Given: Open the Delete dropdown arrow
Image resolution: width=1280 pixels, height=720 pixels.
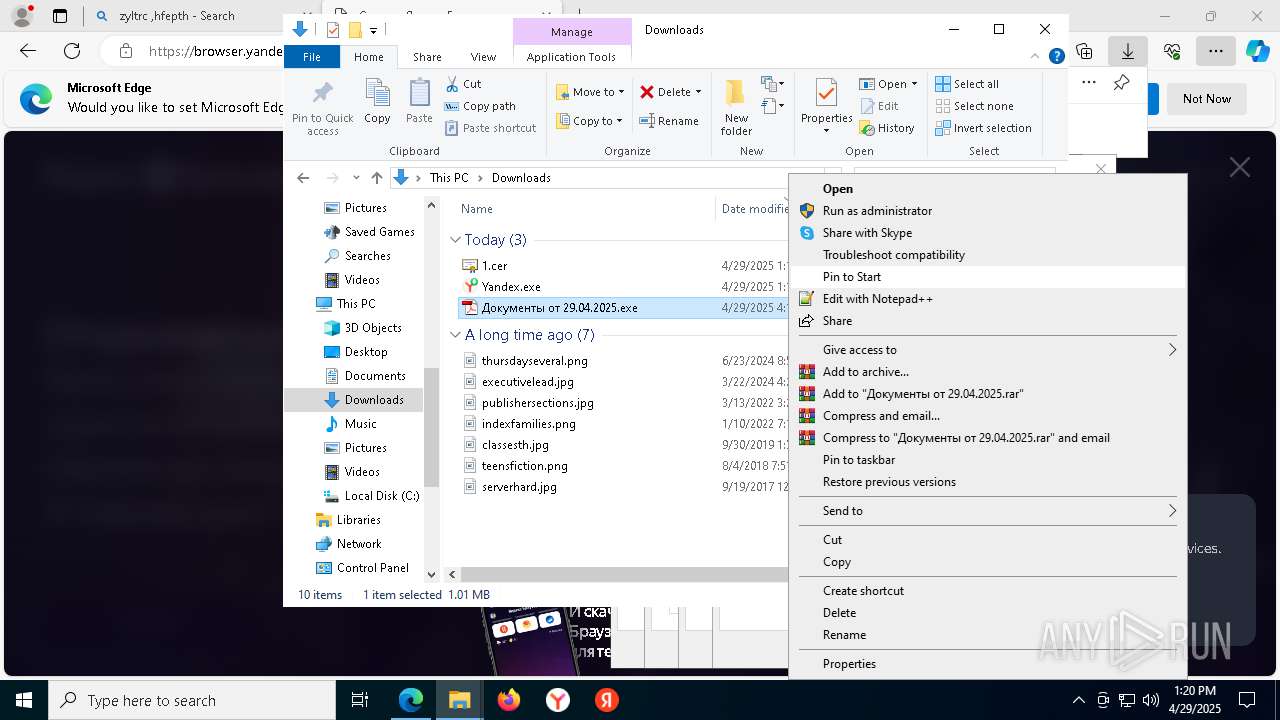Looking at the screenshot, I should point(698,92).
